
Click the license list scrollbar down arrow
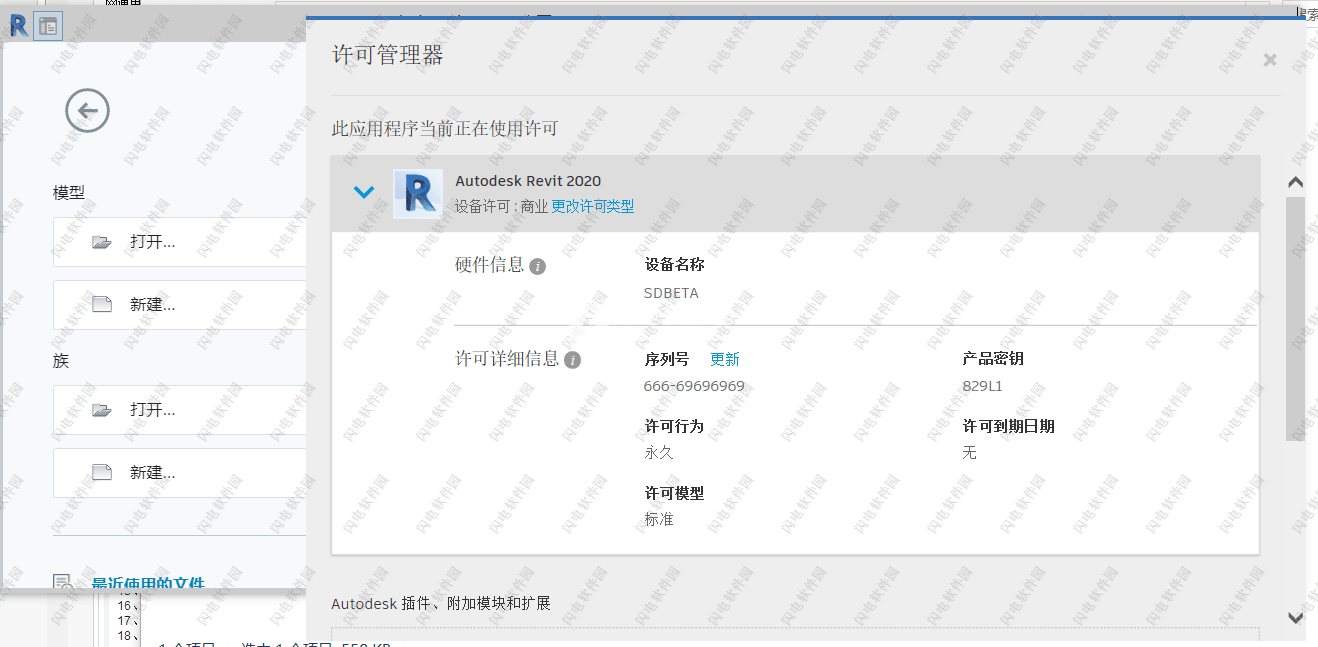(x=1295, y=618)
